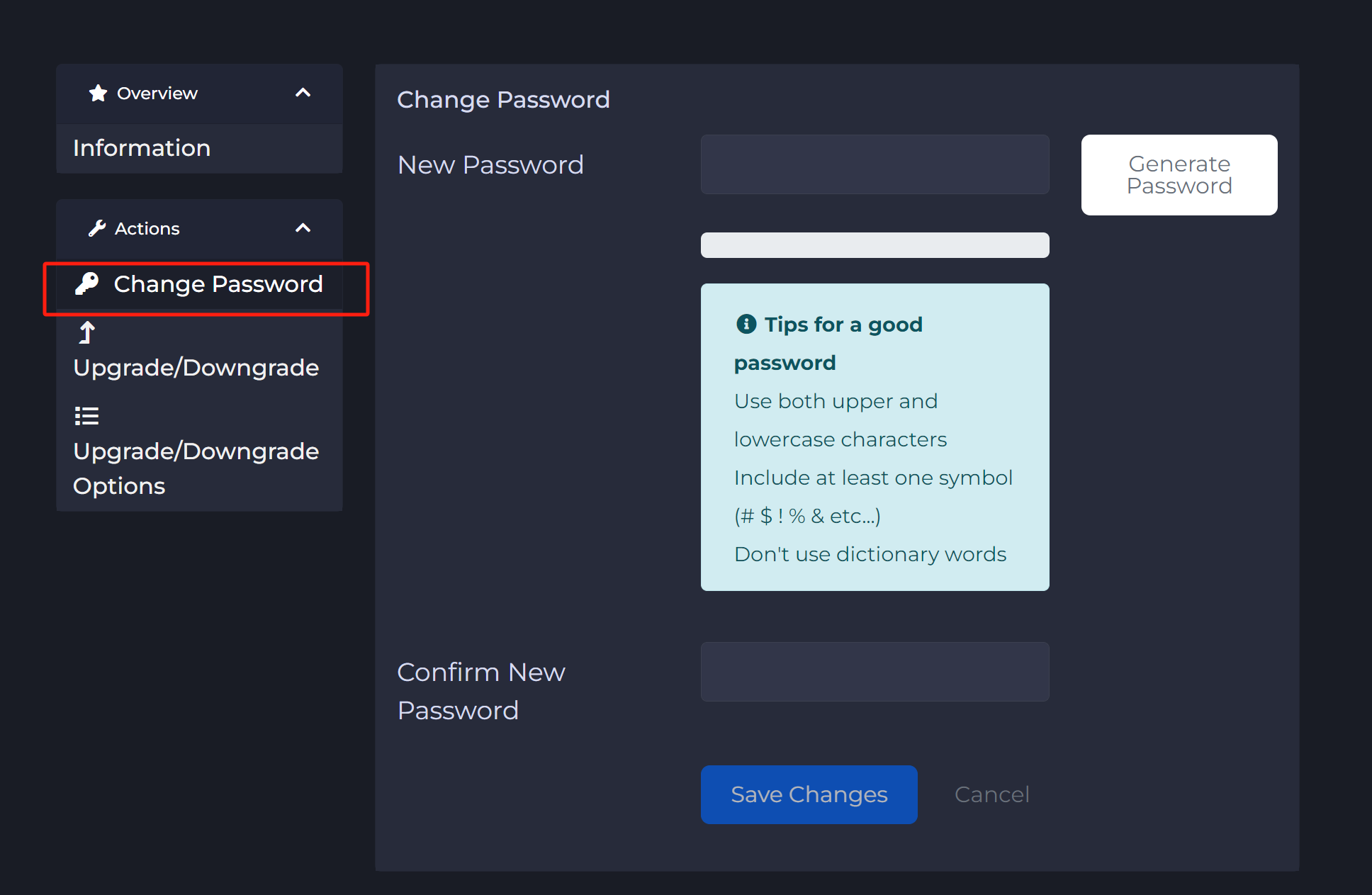Click the star icon beside Overview
Image resolution: width=1372 pixels, height=895 pixels.
98,93
